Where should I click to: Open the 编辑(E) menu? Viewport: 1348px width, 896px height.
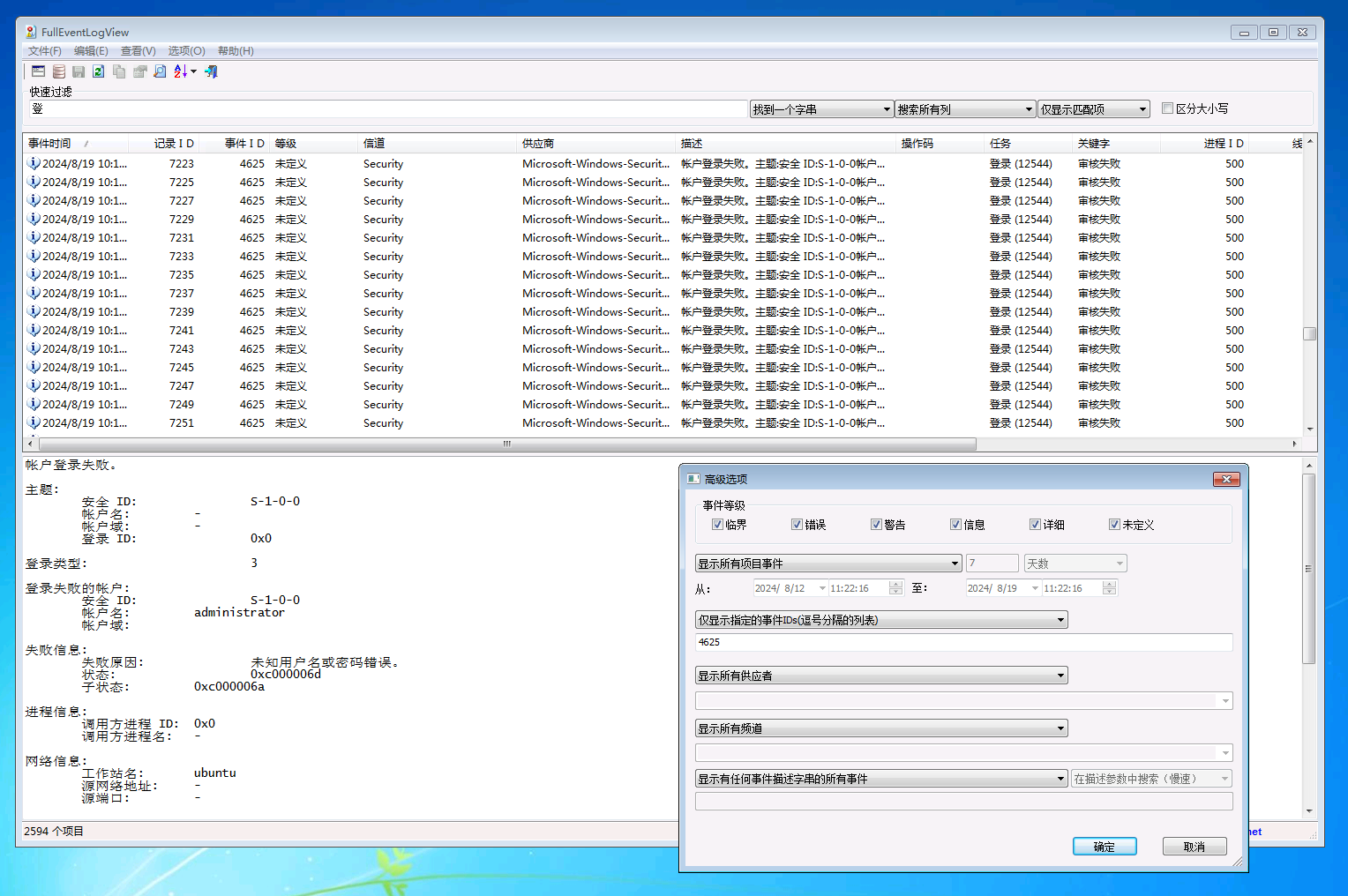tap(91, 51)
